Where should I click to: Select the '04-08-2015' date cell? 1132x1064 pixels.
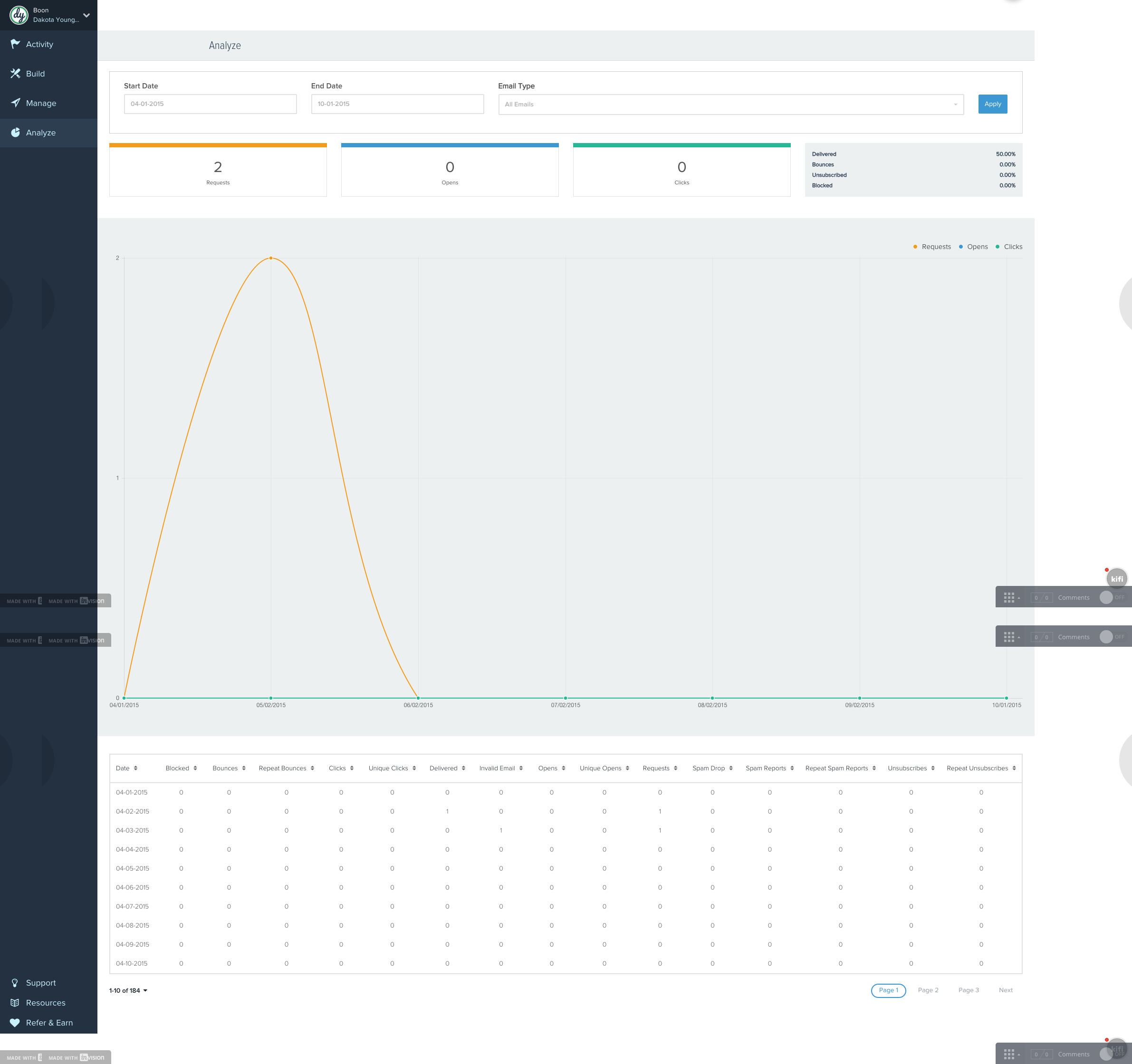pos(133,925)
